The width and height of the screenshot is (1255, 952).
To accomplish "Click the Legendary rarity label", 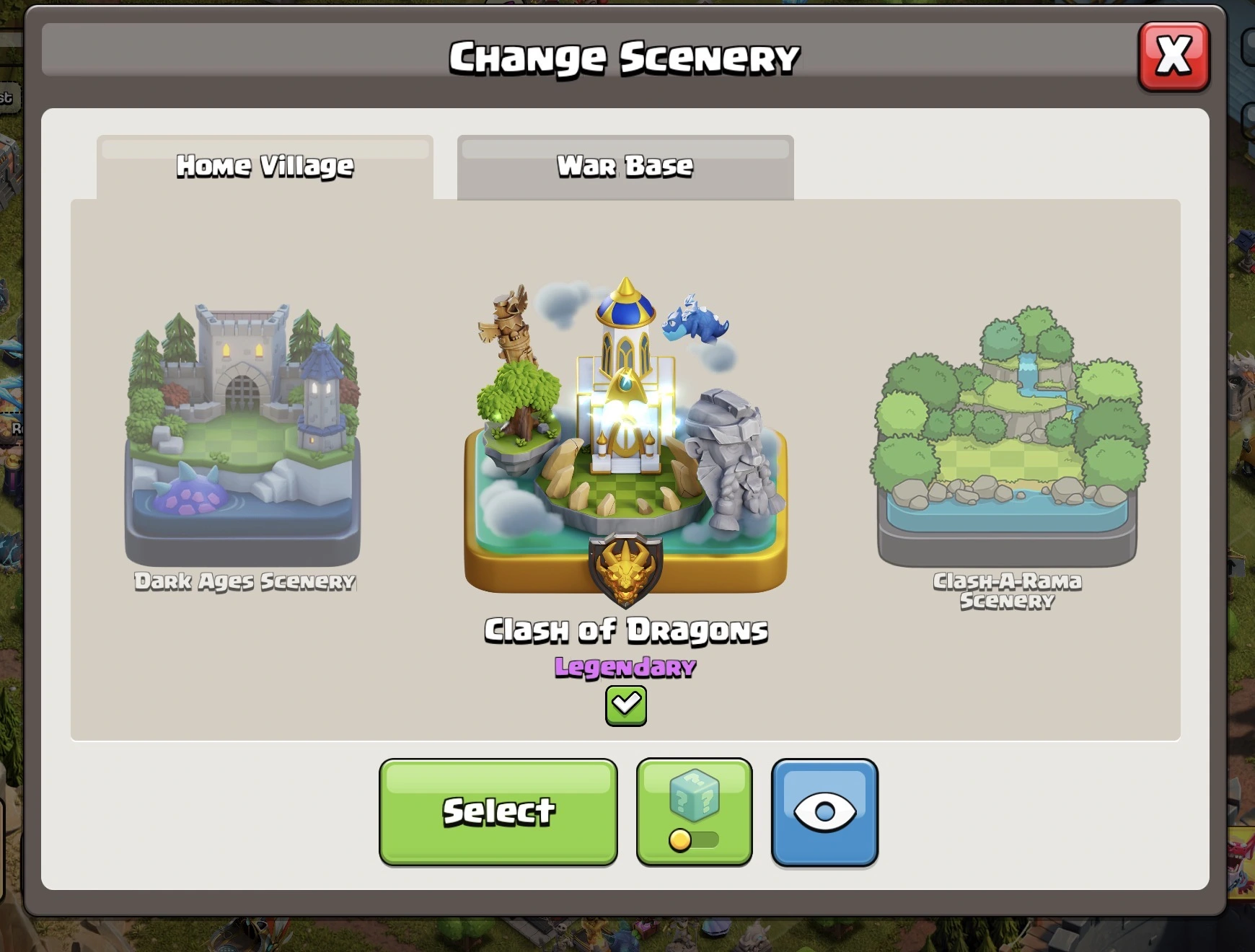I will point(625,667).
